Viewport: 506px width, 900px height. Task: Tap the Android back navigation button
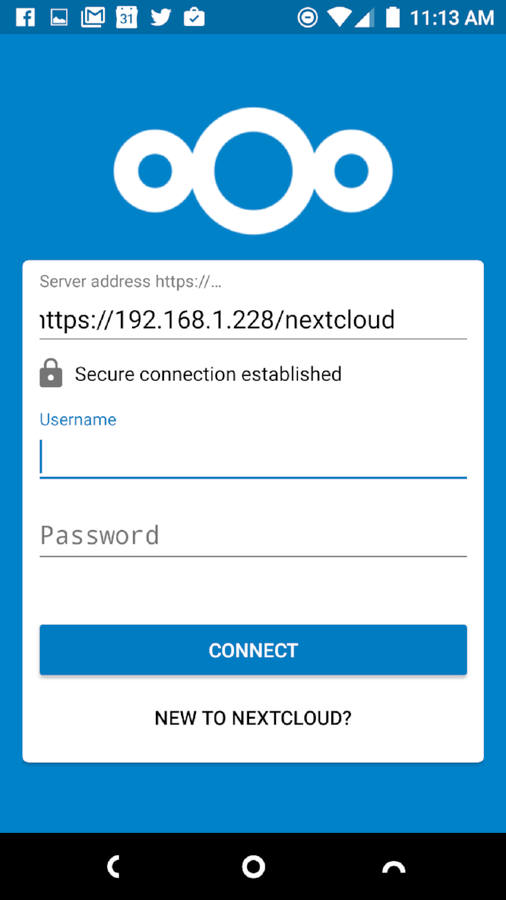pos(114,867)
